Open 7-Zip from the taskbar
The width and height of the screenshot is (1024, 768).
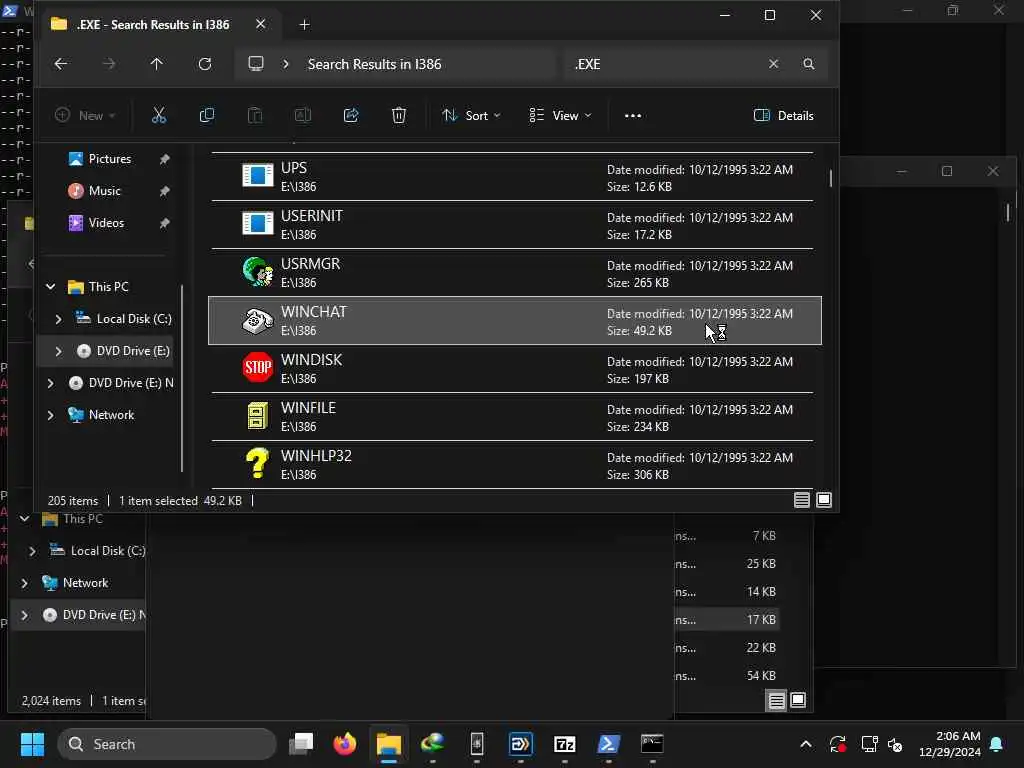point(564,744)
